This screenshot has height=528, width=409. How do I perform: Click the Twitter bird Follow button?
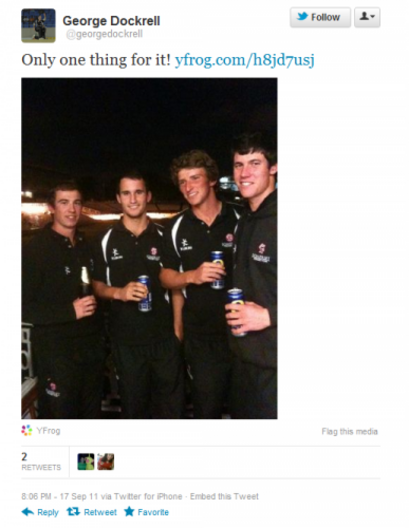pos(320,17)
